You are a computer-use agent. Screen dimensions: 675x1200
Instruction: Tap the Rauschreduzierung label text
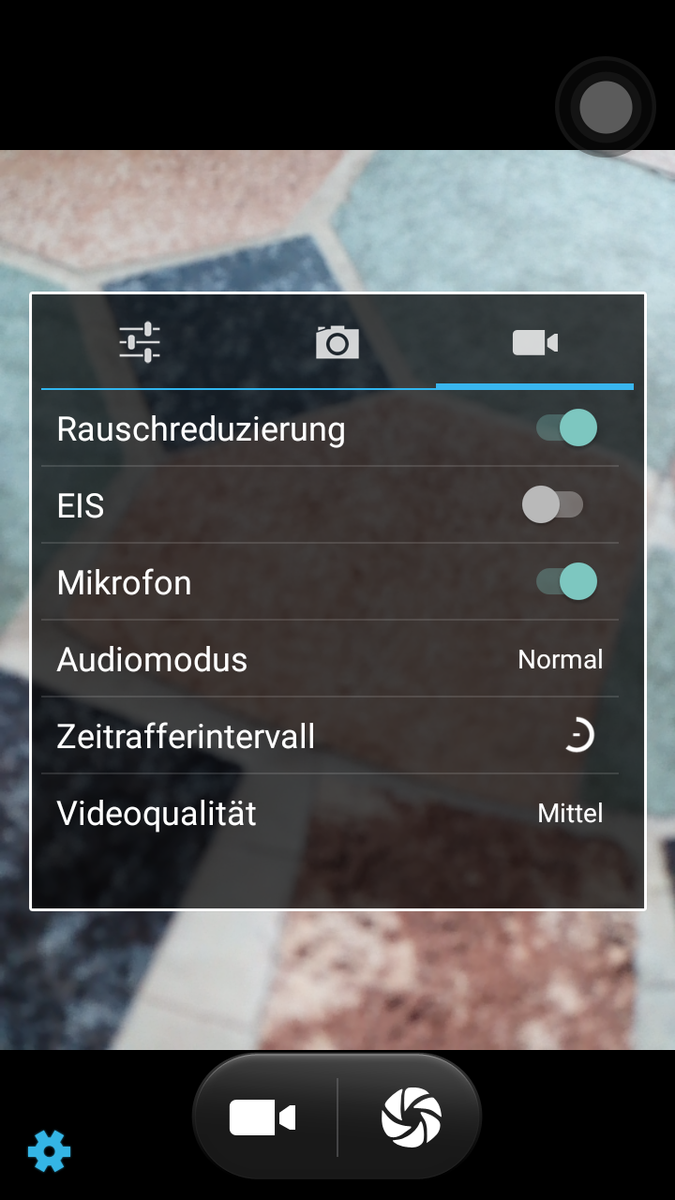(x=201, y=429)
